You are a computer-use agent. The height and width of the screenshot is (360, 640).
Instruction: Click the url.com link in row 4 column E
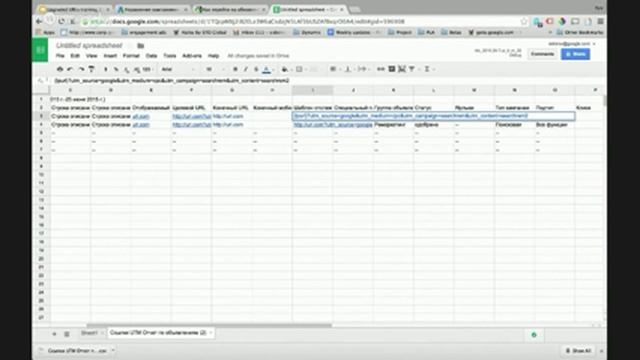click(x=141, y=124)
